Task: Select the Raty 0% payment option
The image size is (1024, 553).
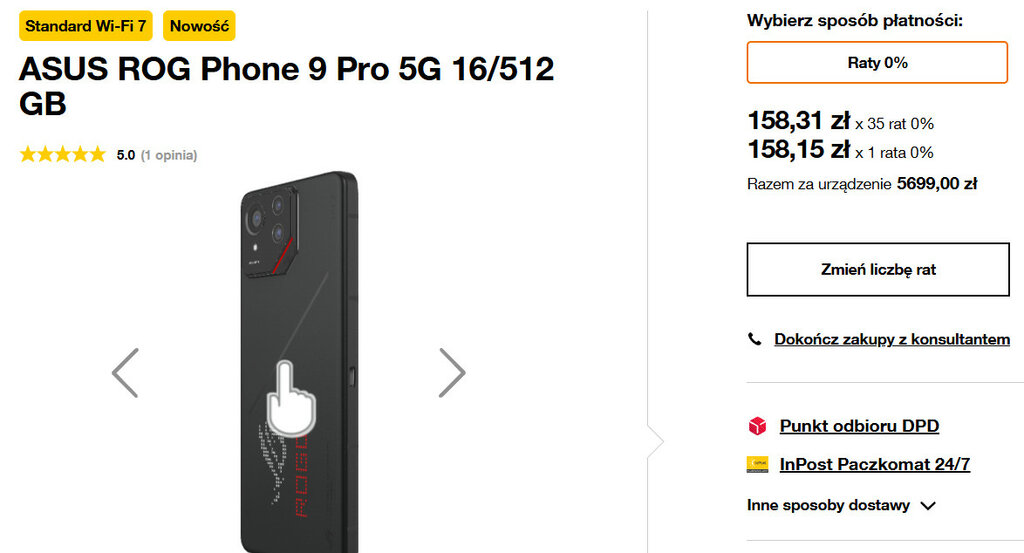Action: [x=877, y=62]
